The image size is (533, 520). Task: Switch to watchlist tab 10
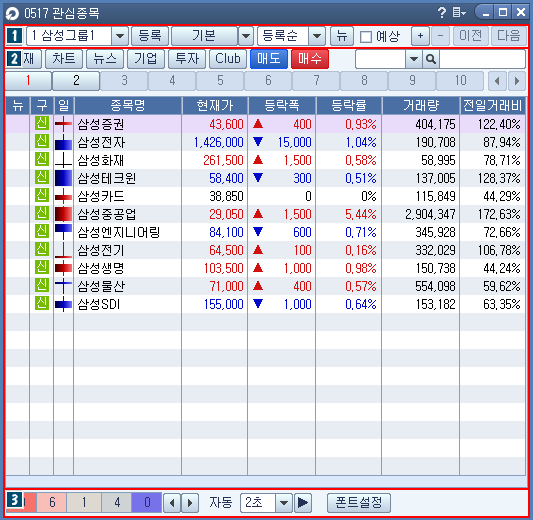coord(460,81)
